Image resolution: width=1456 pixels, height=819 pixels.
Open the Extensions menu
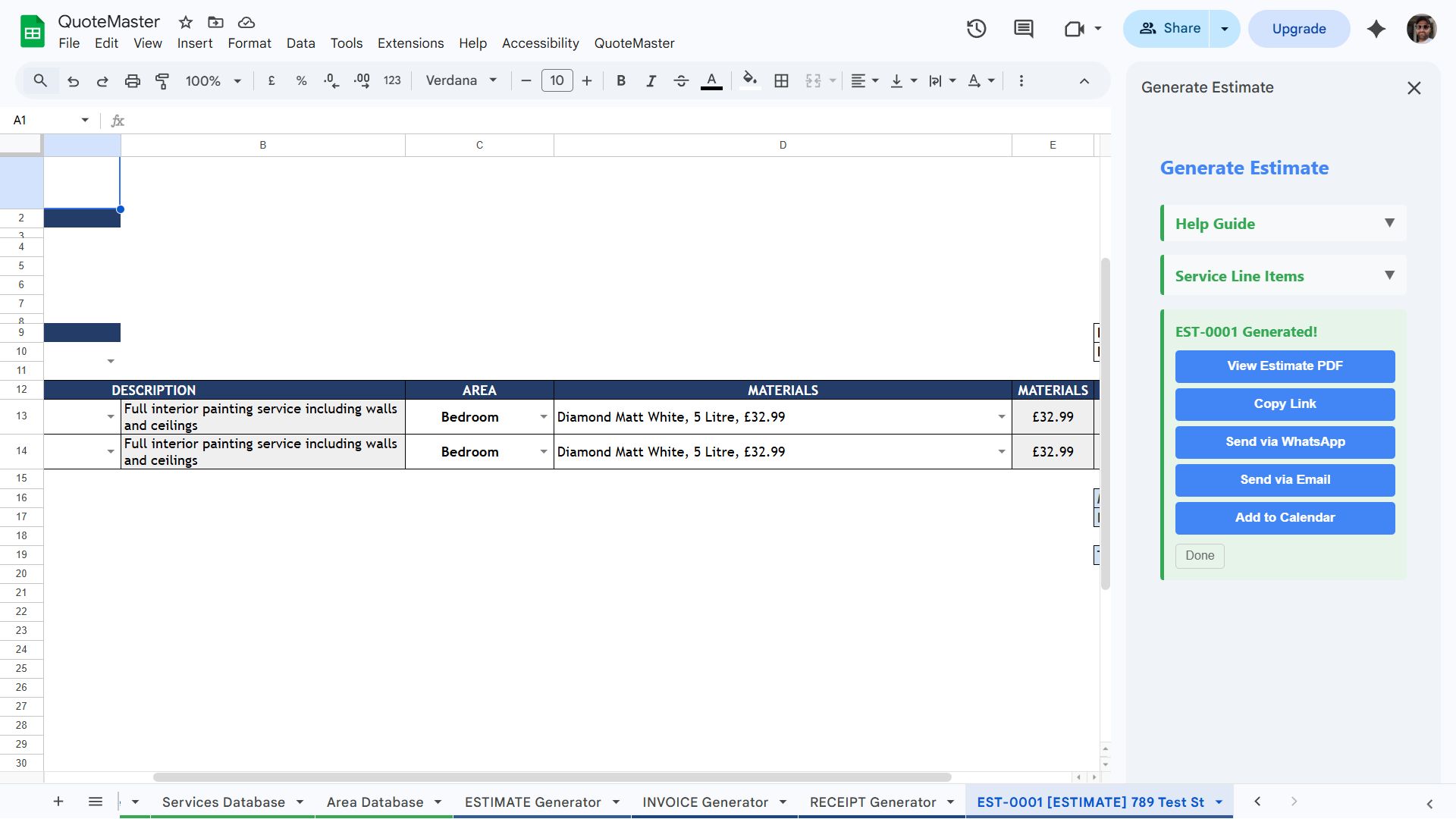(410, 43)
